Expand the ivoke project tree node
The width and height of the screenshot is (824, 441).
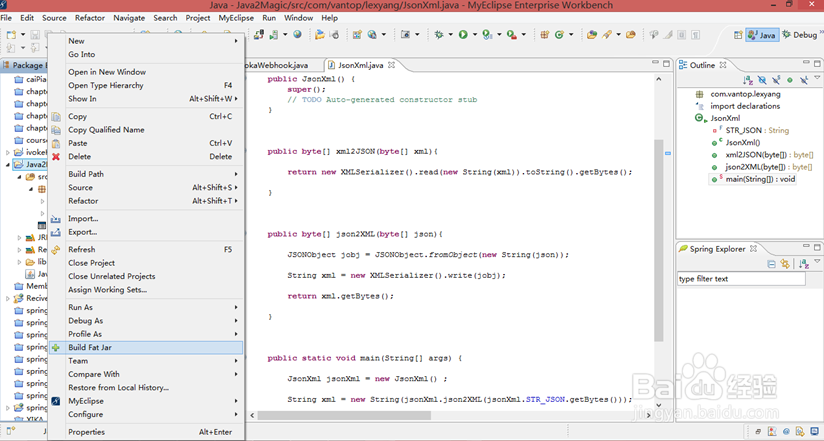coord(8,152)
